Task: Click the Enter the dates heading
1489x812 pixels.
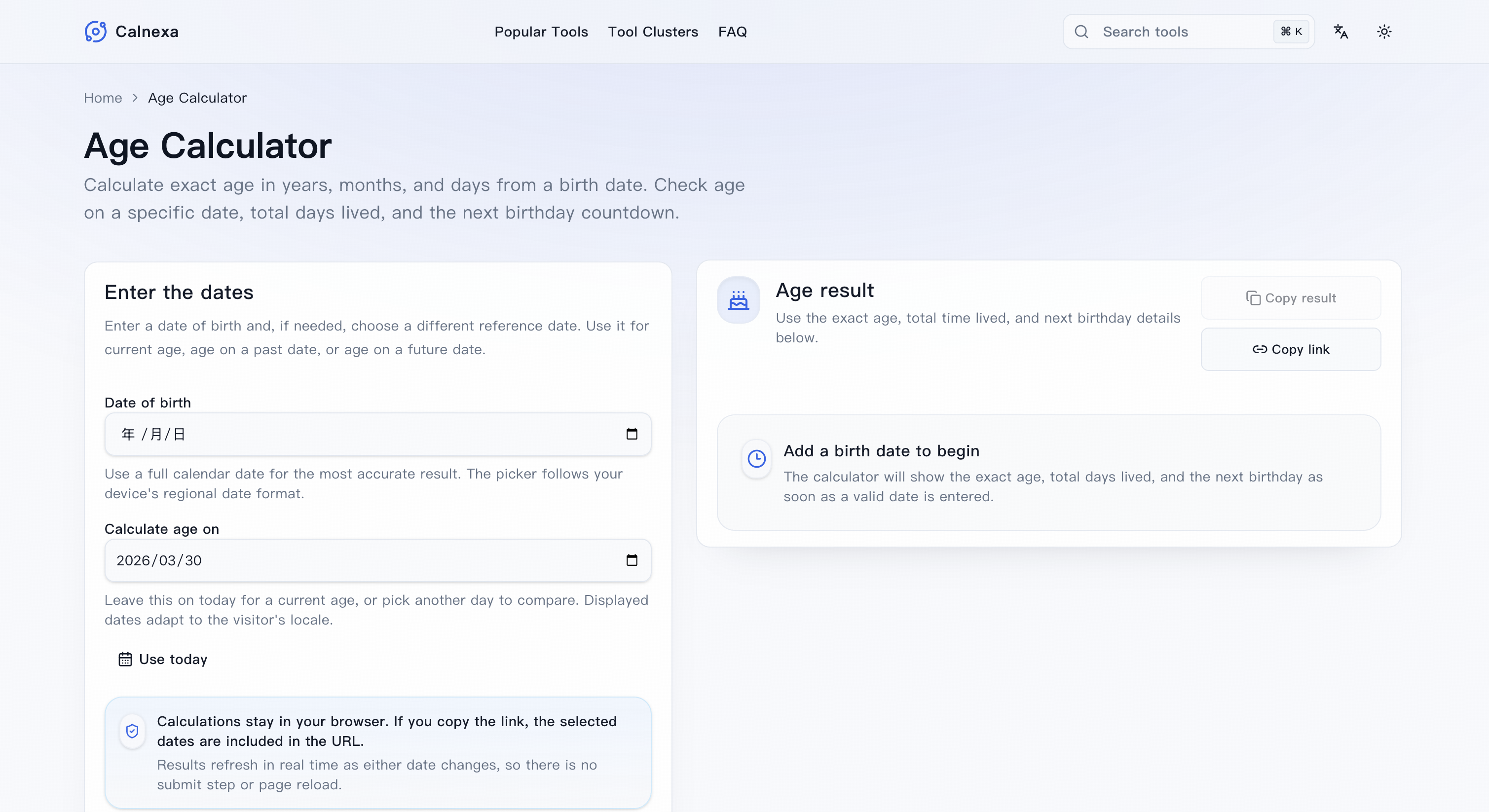Action: pyautogui.click(x=179, y=292)
